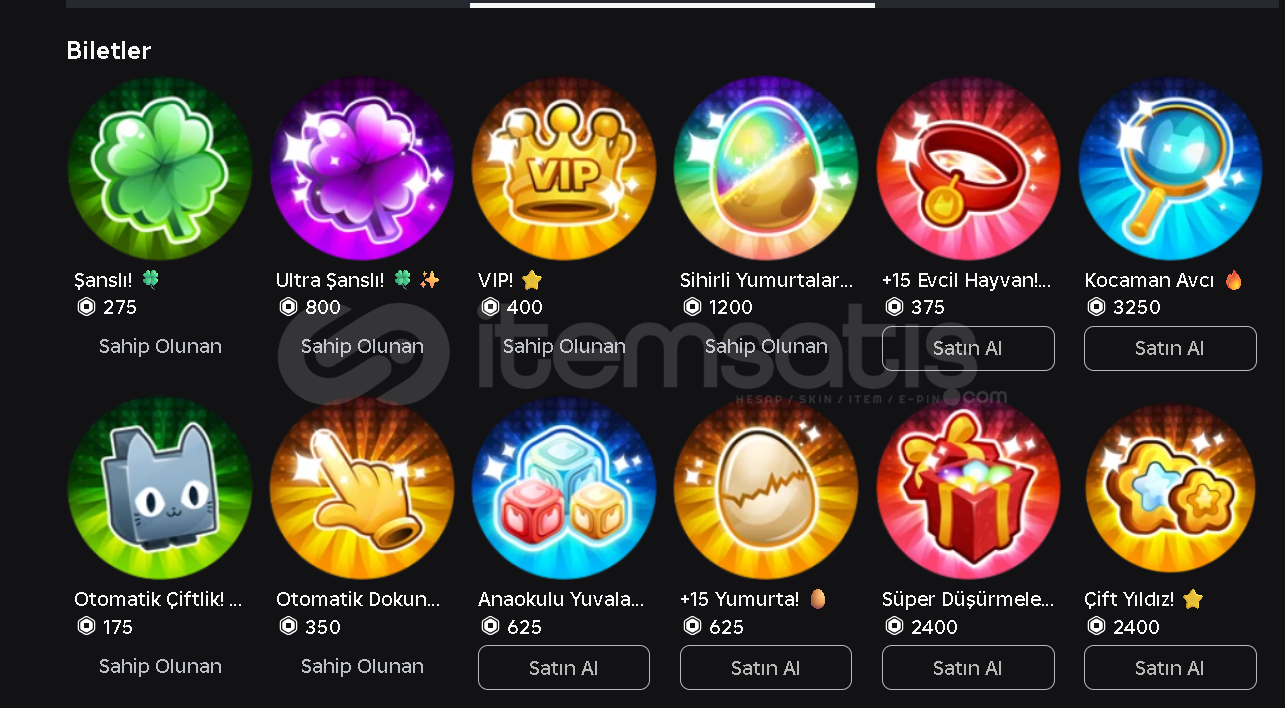The width and height of the screenshot is (1285, 708).
Task: Open the Sihirli Yumurtalar title link
Action: click(x=766, y=280)
